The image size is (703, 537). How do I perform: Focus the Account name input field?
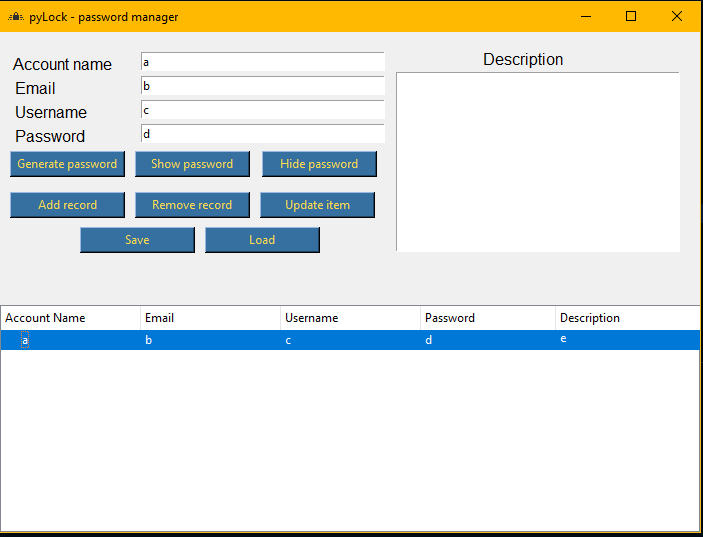(263, 62)
